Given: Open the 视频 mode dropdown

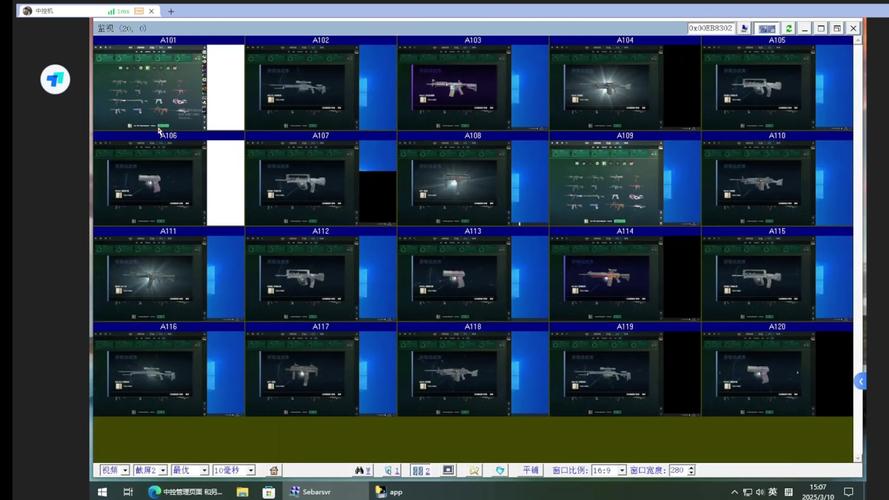Looking at the screenshot, I should (113, 470).
